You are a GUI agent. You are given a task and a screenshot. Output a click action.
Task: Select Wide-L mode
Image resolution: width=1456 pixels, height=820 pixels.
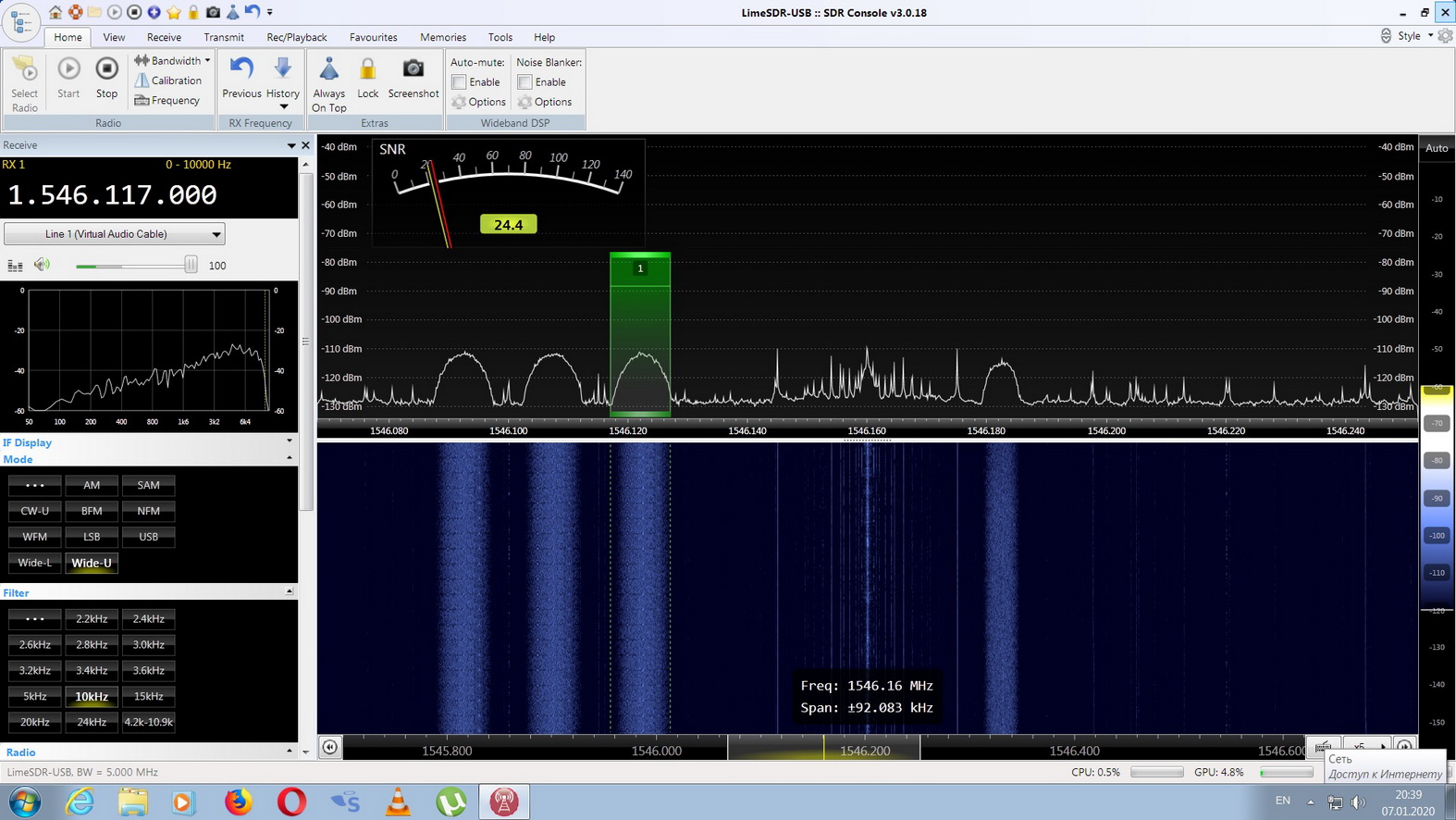click(35, 563)
